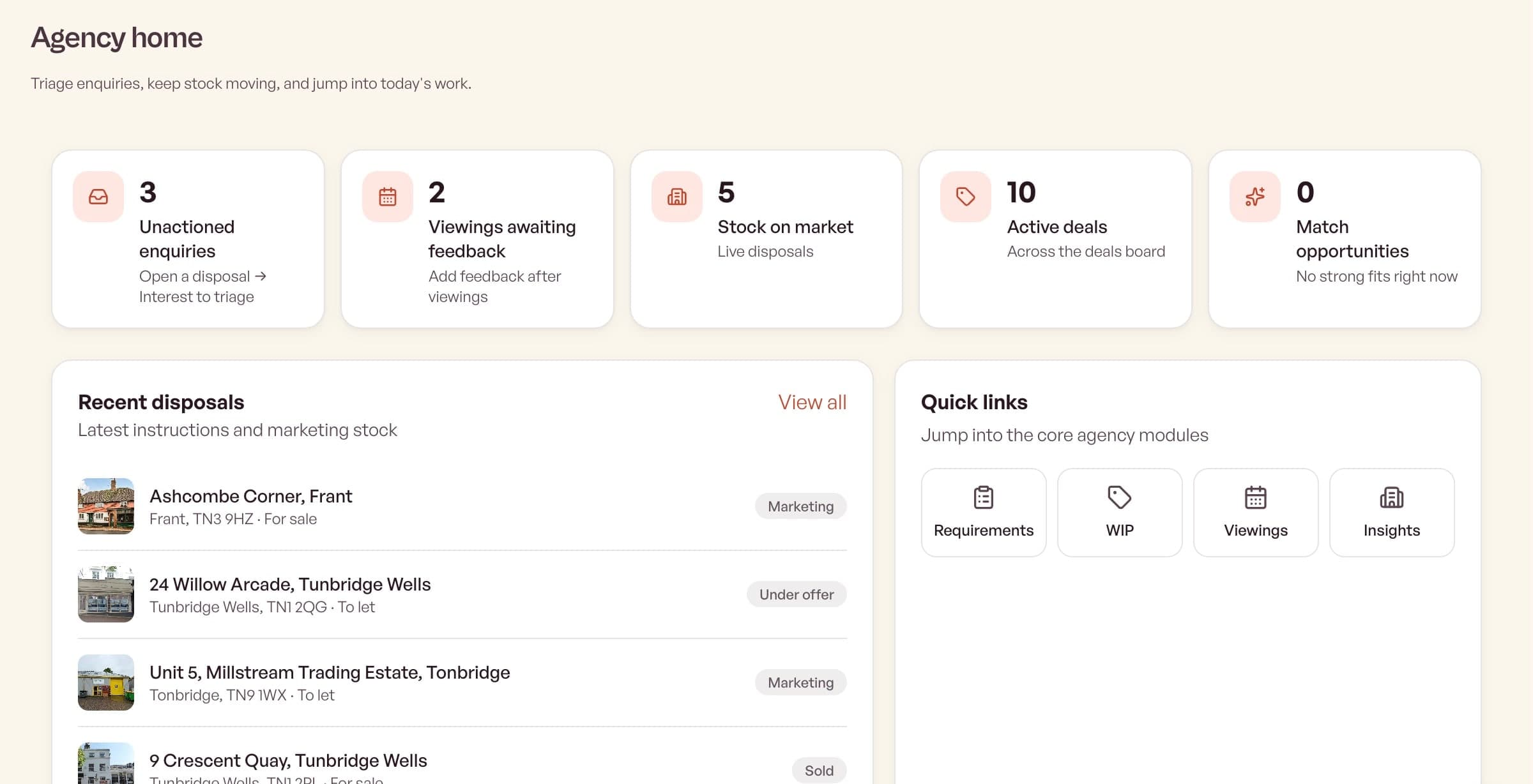Open the Insights quick link

click(x=1392, y=513)
